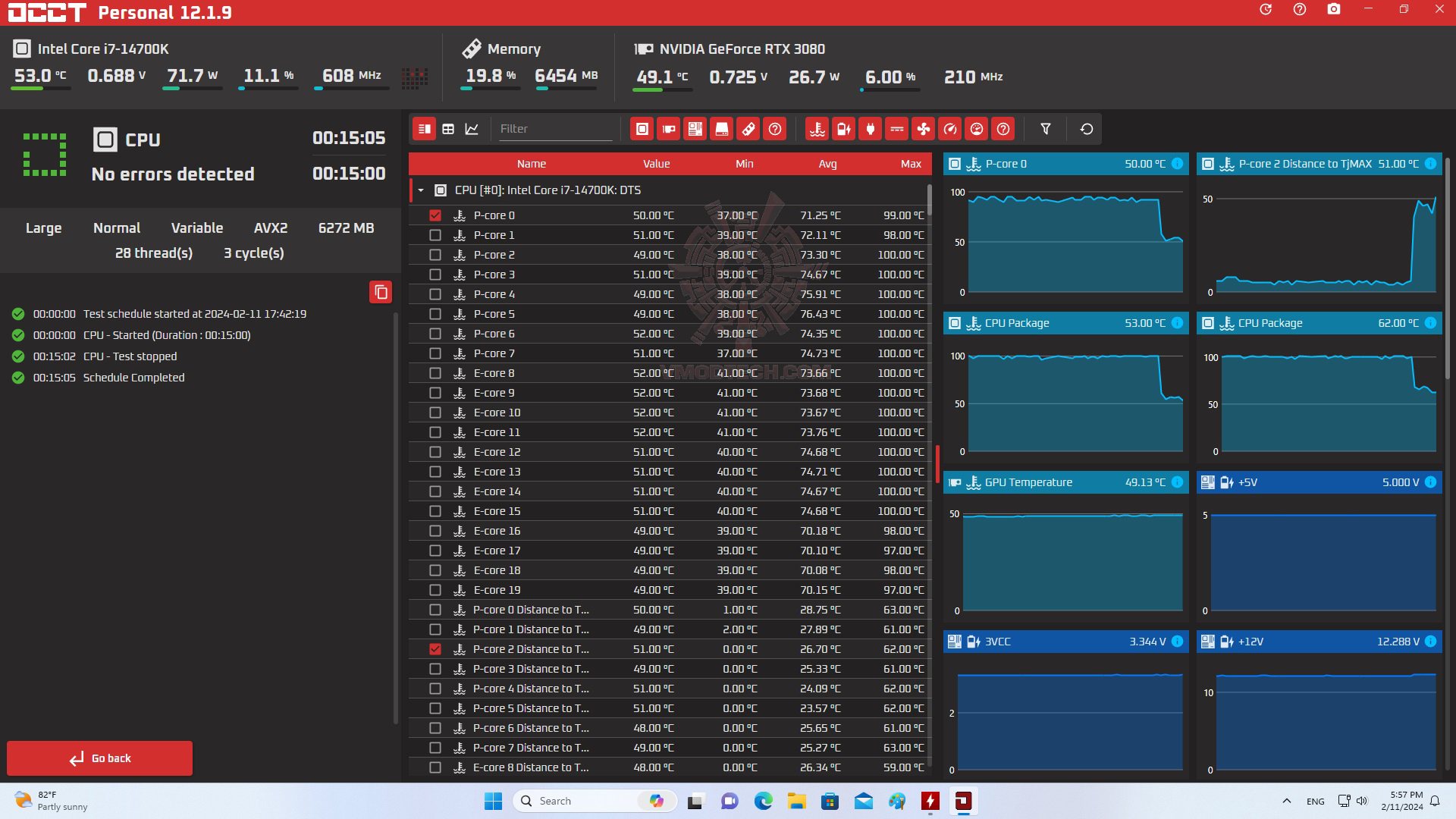Click the funnel filter icon

click(1045, 129)
